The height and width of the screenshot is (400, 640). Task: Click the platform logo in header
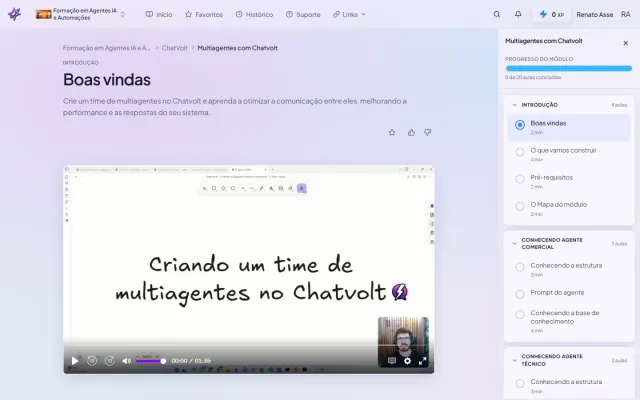point(14,14)
